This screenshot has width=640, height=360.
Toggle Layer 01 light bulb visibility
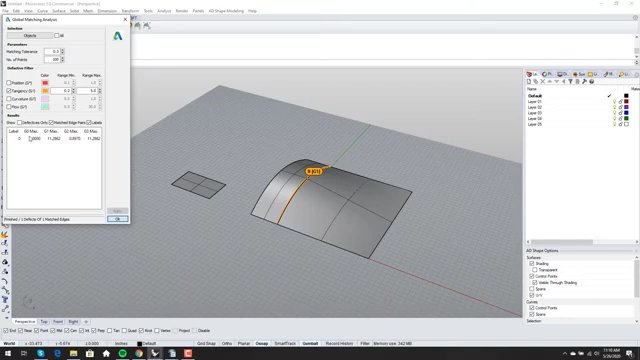click(x=614, y=101)
